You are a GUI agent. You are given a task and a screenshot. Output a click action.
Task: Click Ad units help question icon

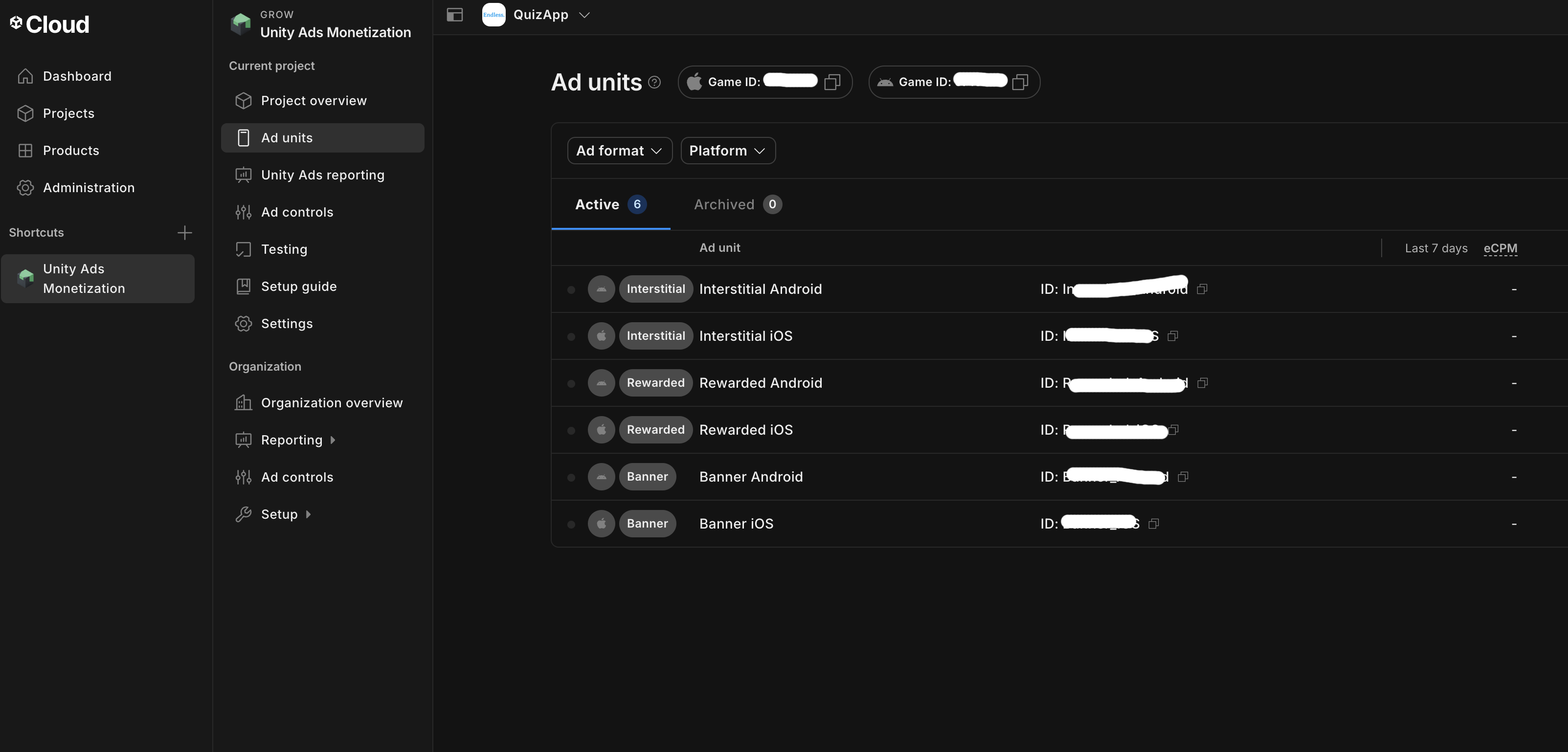[x=654, y=82]
